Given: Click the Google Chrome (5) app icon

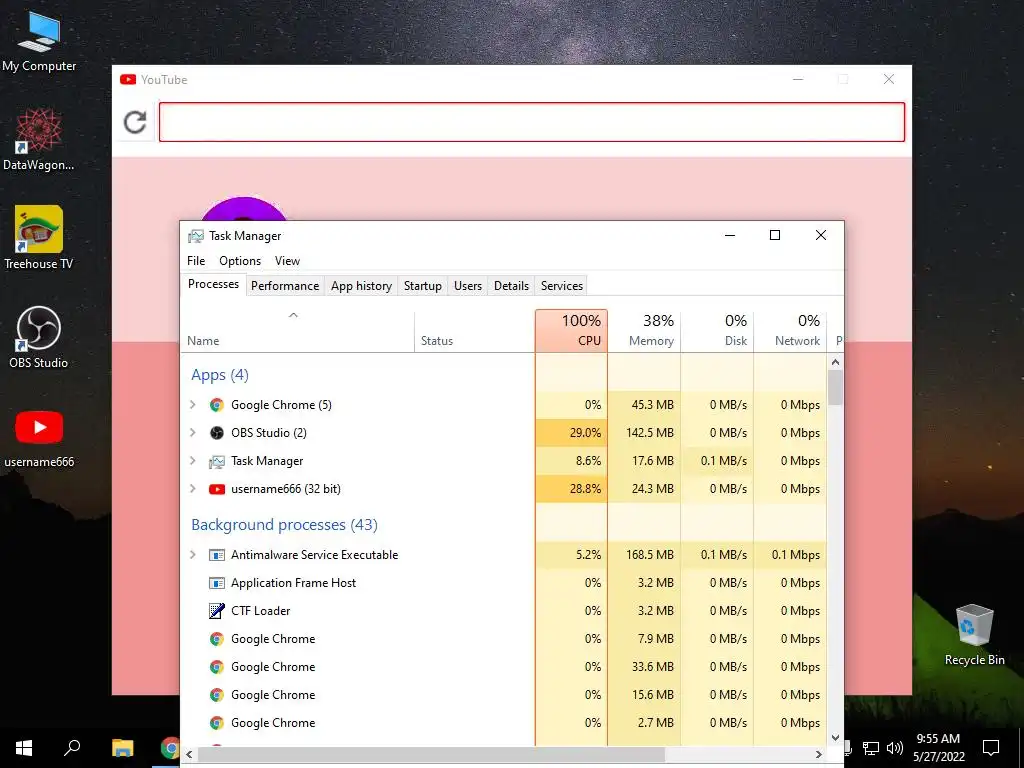Looking at the screenshot, I should click(217, 405).
